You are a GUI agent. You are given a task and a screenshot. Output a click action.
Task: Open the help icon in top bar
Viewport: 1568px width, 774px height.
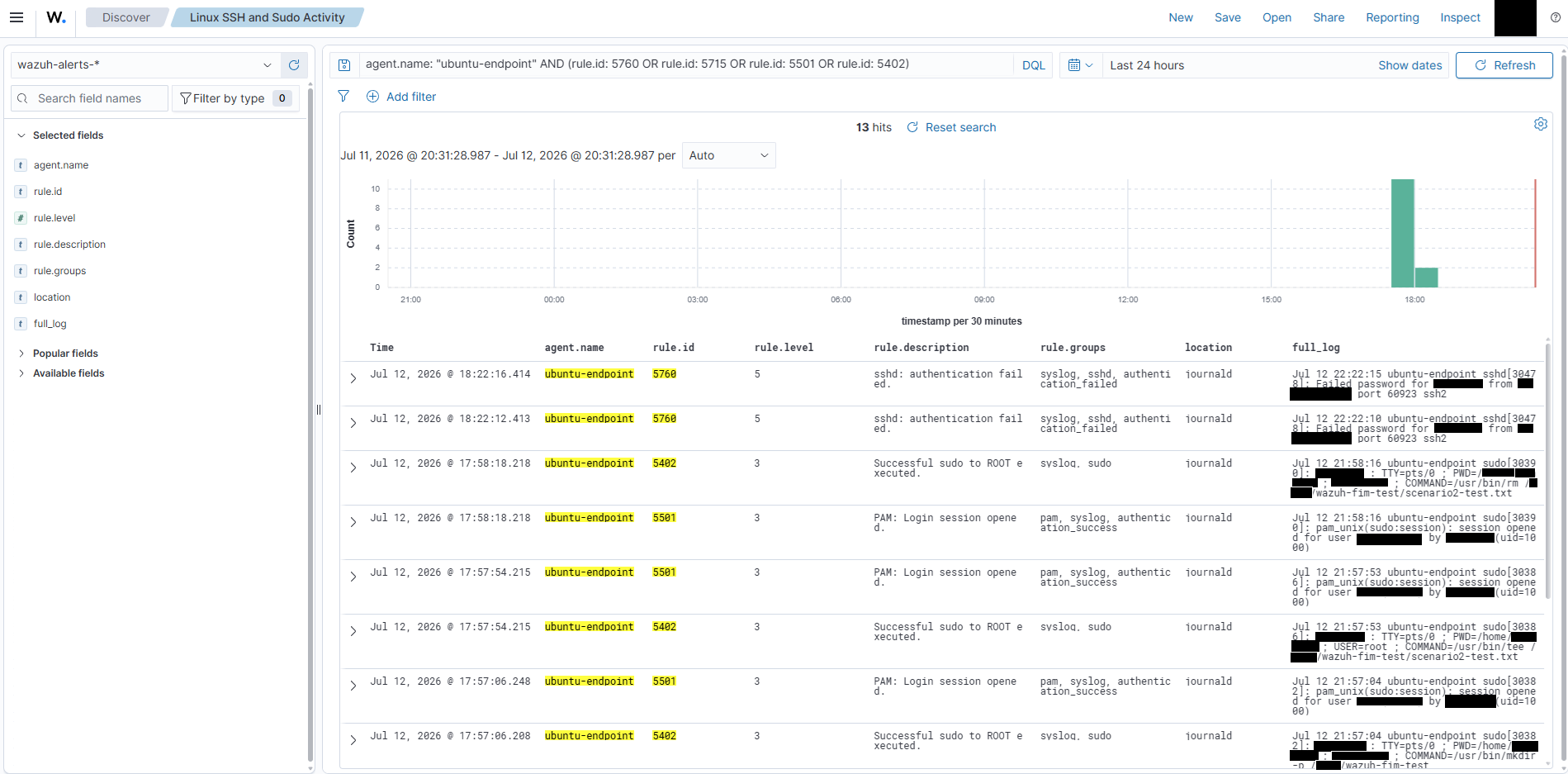(1555, 17)
